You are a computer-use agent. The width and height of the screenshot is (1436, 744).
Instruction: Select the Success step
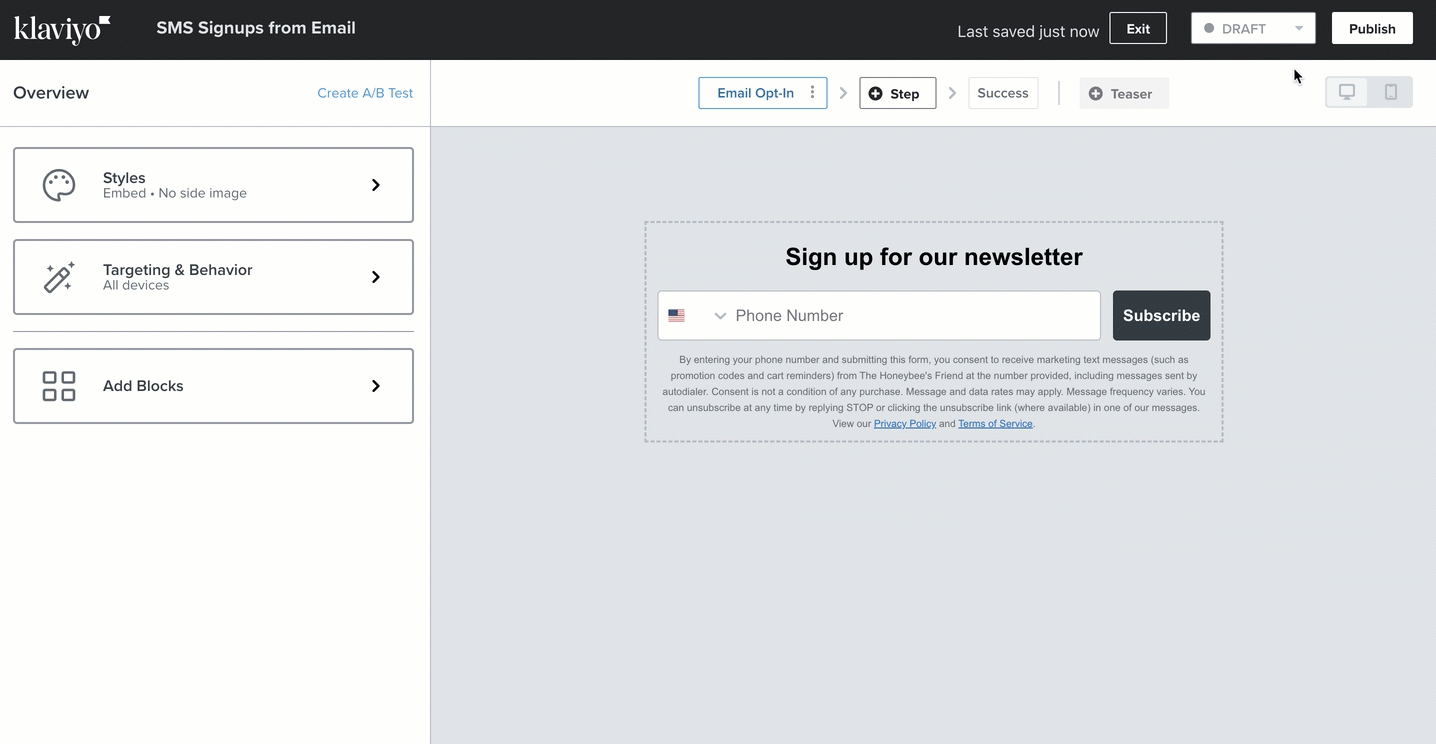click(x=1002, y=92)
